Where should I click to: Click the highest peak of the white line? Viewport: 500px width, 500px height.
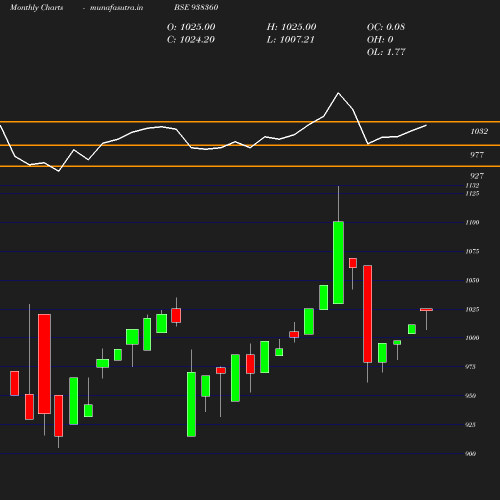point(338,93)
